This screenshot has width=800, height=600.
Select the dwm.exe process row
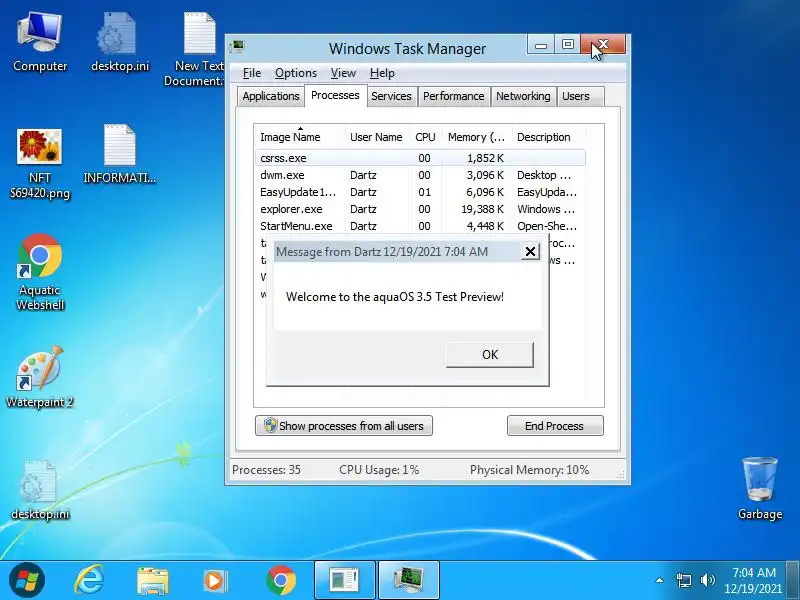(420, 175)
